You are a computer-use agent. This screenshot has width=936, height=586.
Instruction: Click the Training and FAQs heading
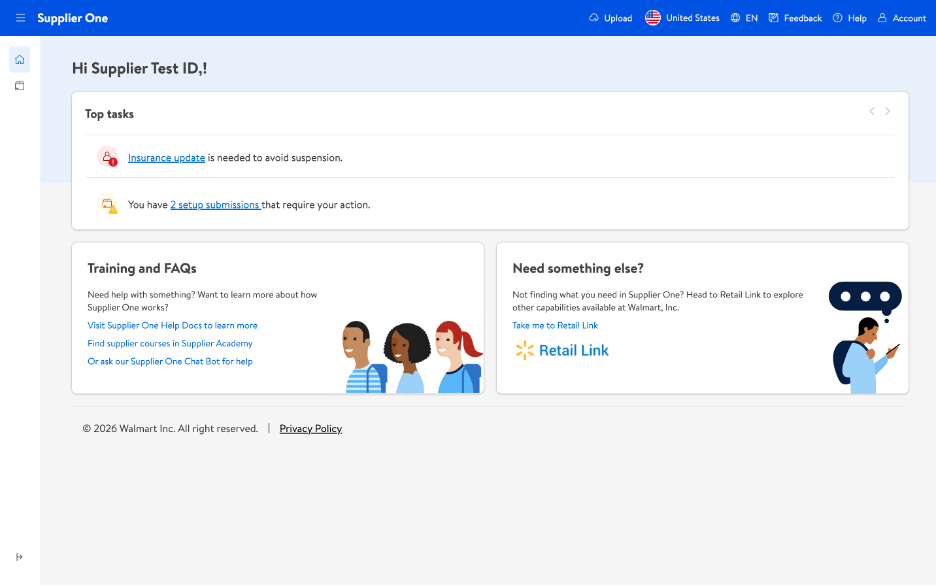point(142,269)
